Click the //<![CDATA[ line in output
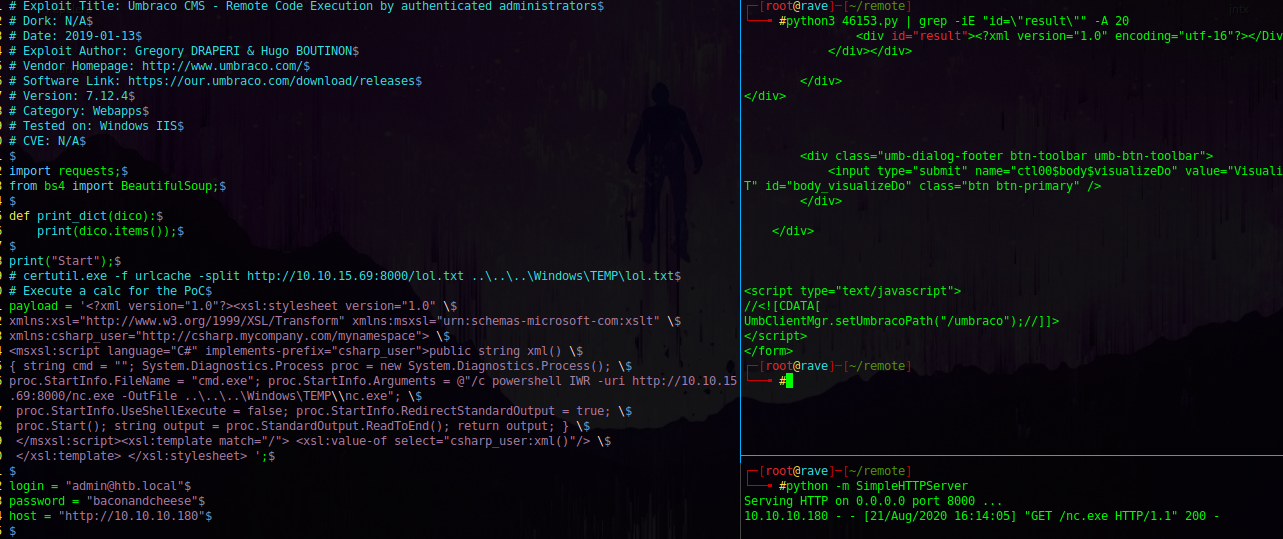The image size is (1283, 539). pyautogui.click(x=782, y=306)
